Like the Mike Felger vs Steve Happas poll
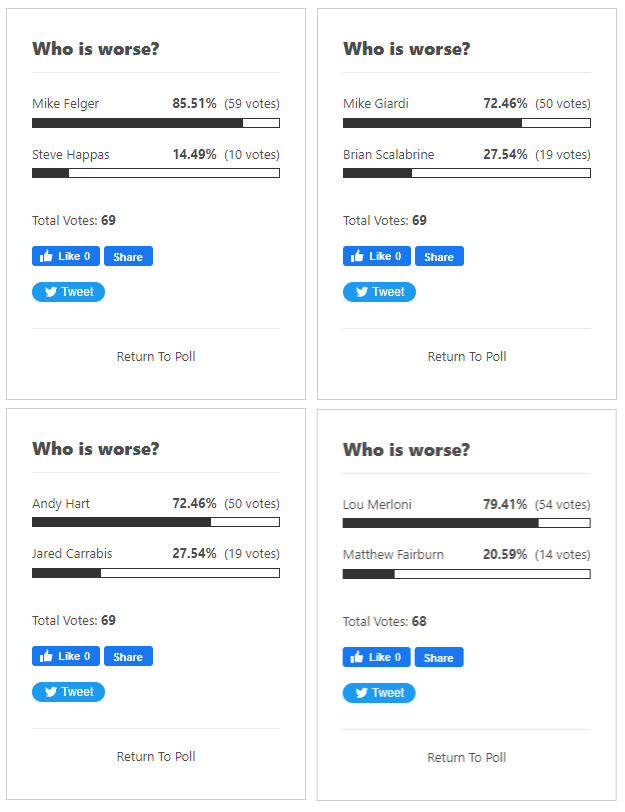The height and width of the screenshot is (812, 625). click(x=66, y=257)
